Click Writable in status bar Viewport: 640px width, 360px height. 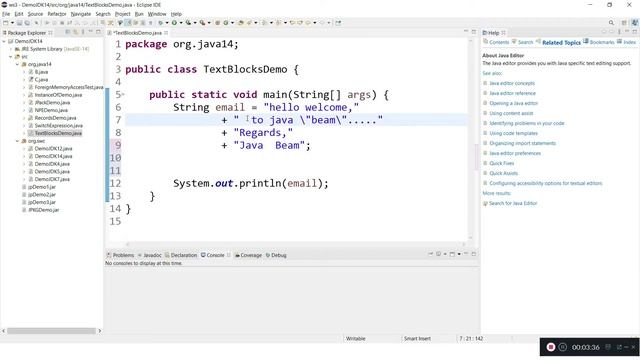click(x=356, y=338)
